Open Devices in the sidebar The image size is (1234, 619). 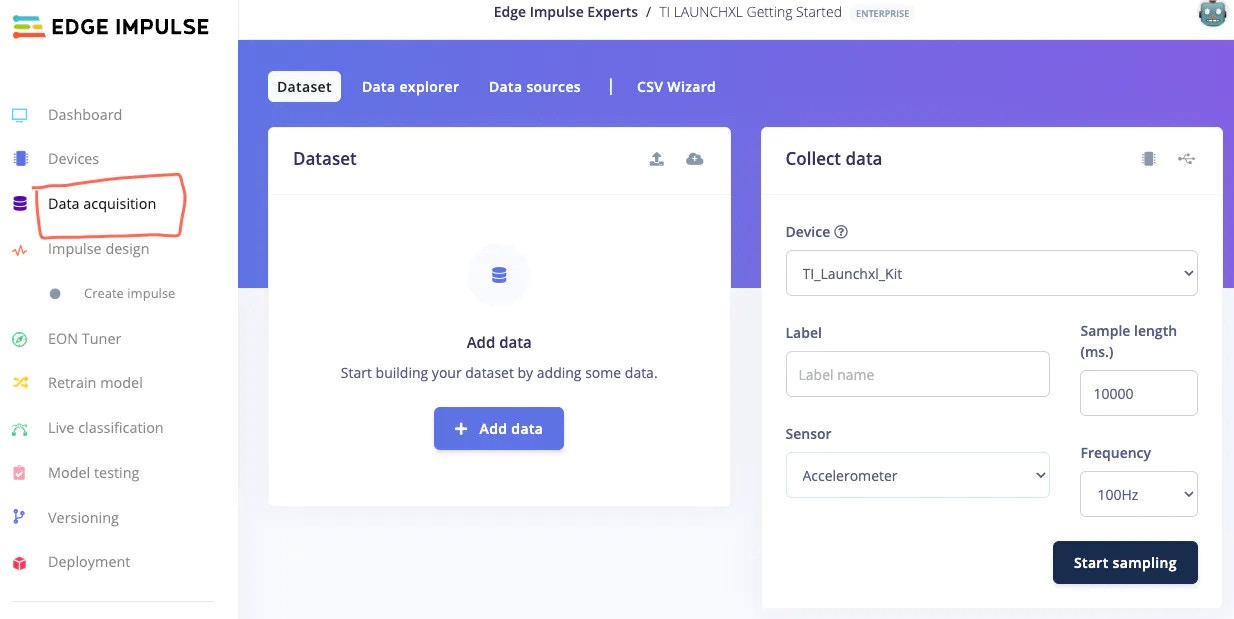[73, 159]
